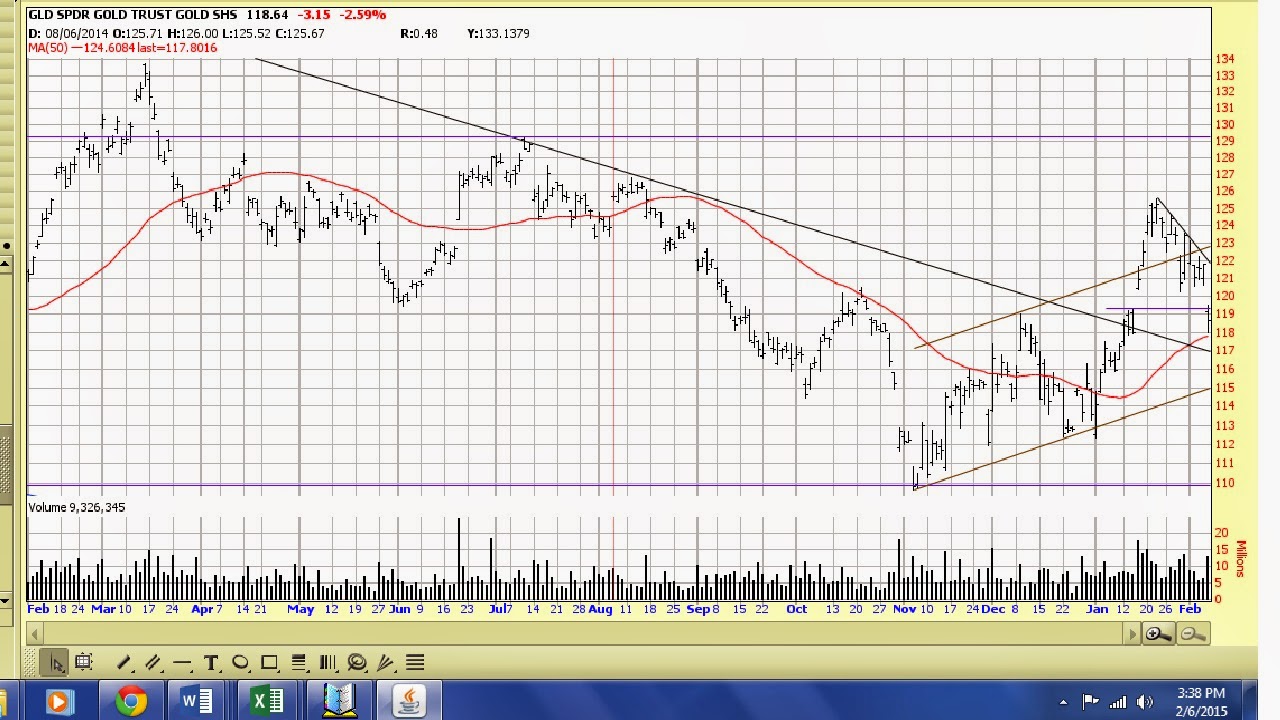
Task: Open the volume speaker tray icon
Action: 1145,702
